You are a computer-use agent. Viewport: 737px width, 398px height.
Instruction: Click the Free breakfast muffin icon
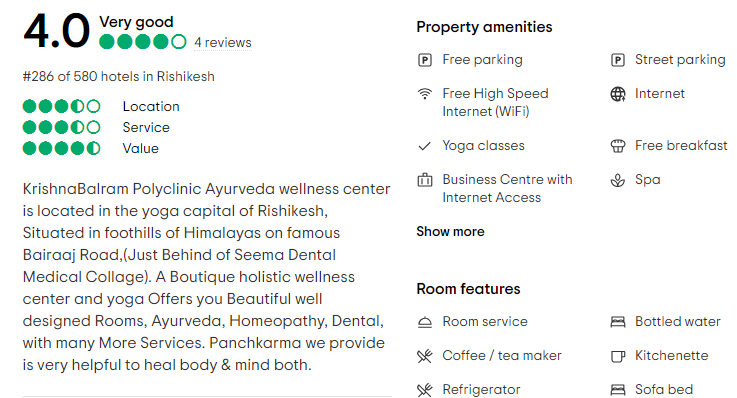pos(618,146)
